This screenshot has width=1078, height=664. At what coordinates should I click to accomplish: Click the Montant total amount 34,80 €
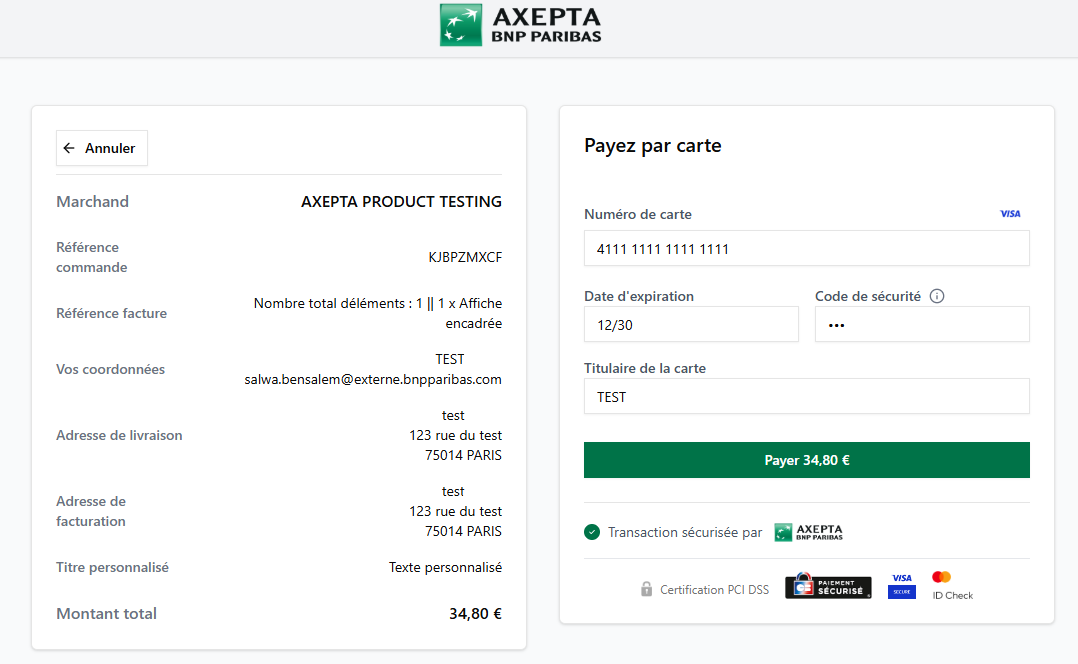475,614
